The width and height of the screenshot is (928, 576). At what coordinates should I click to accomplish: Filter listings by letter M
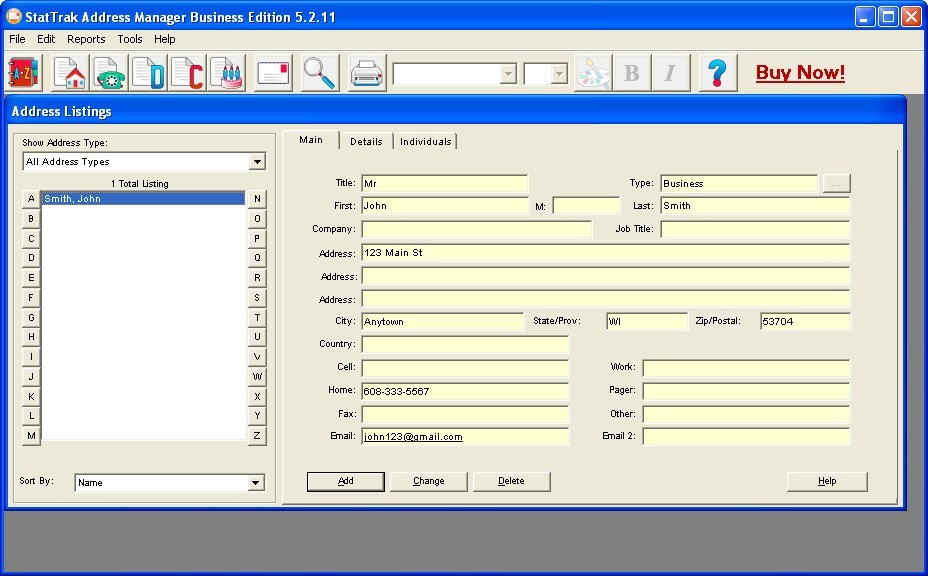pyautogui.click(x=31, y=436)
